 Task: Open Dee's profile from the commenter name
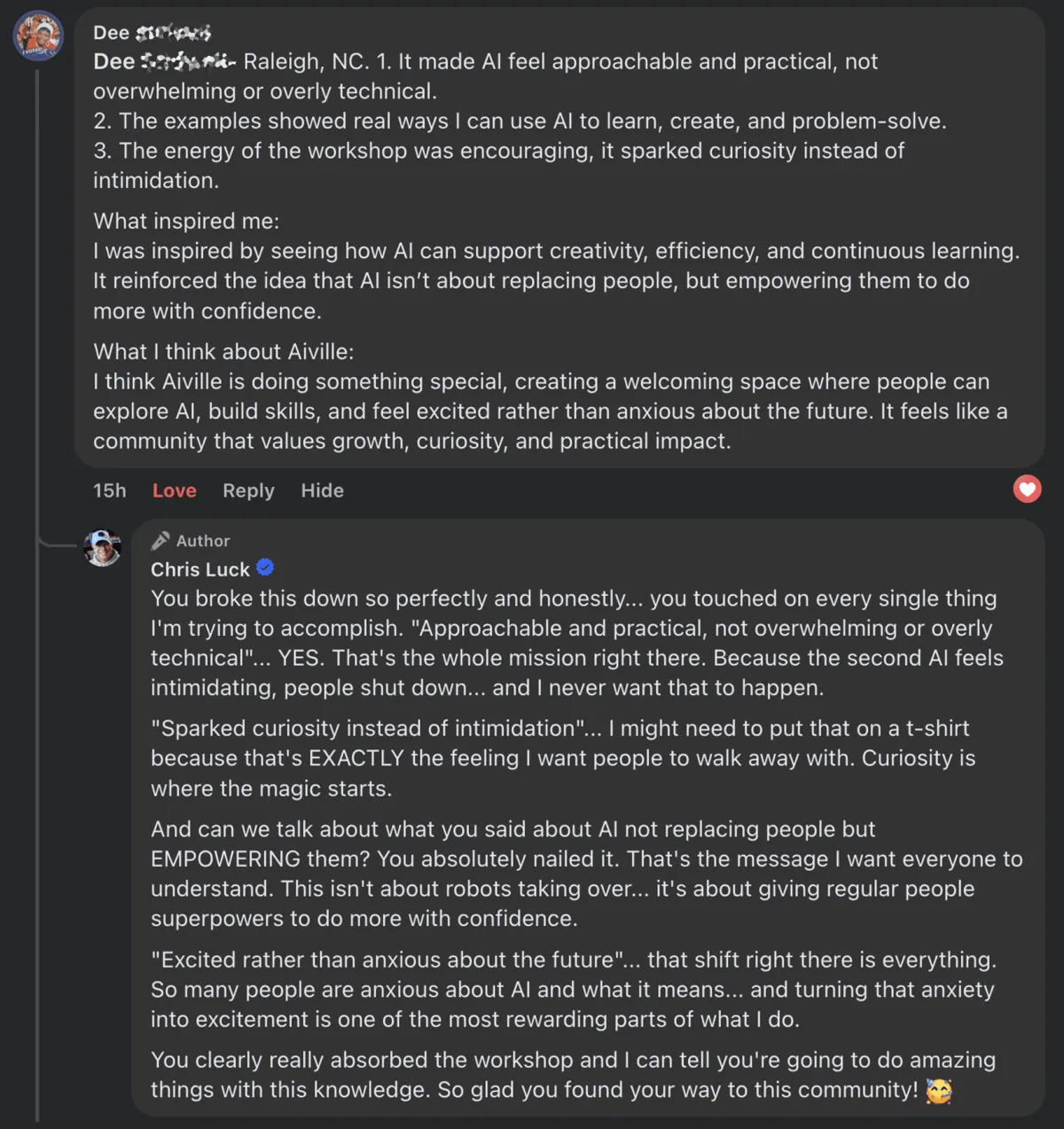(152, 33)
